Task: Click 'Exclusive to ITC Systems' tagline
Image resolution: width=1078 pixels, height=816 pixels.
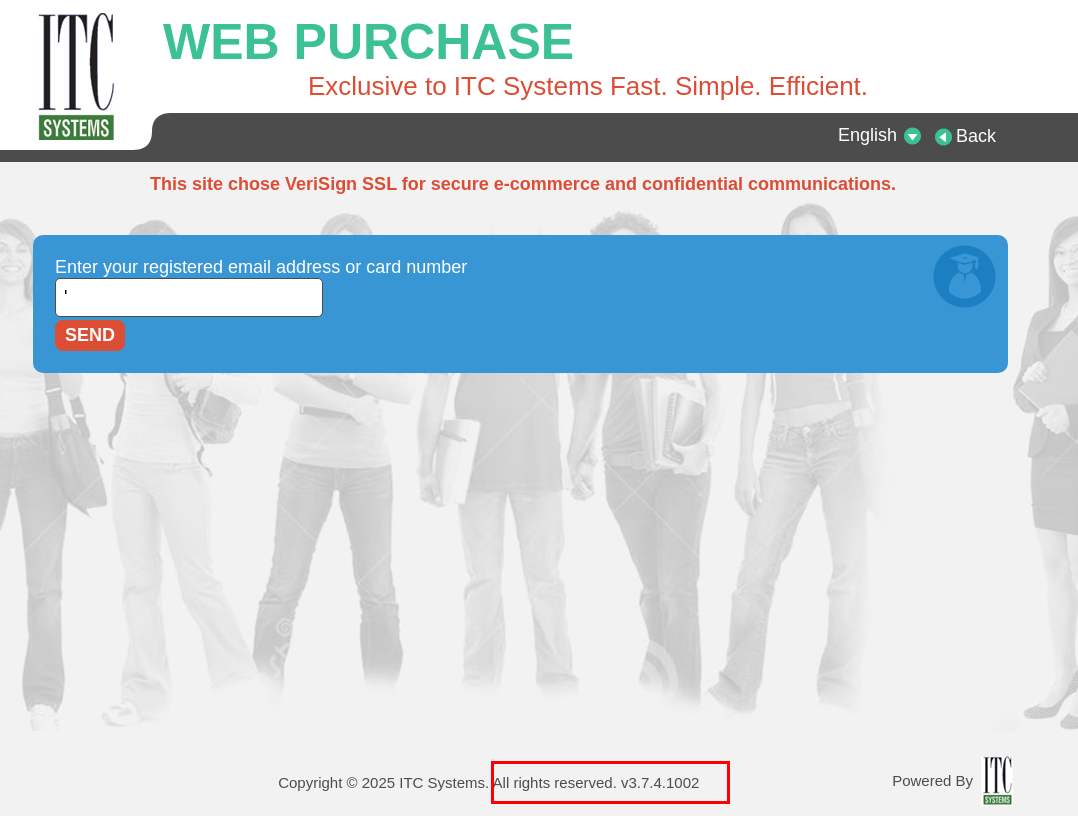Action: (587, 87)
